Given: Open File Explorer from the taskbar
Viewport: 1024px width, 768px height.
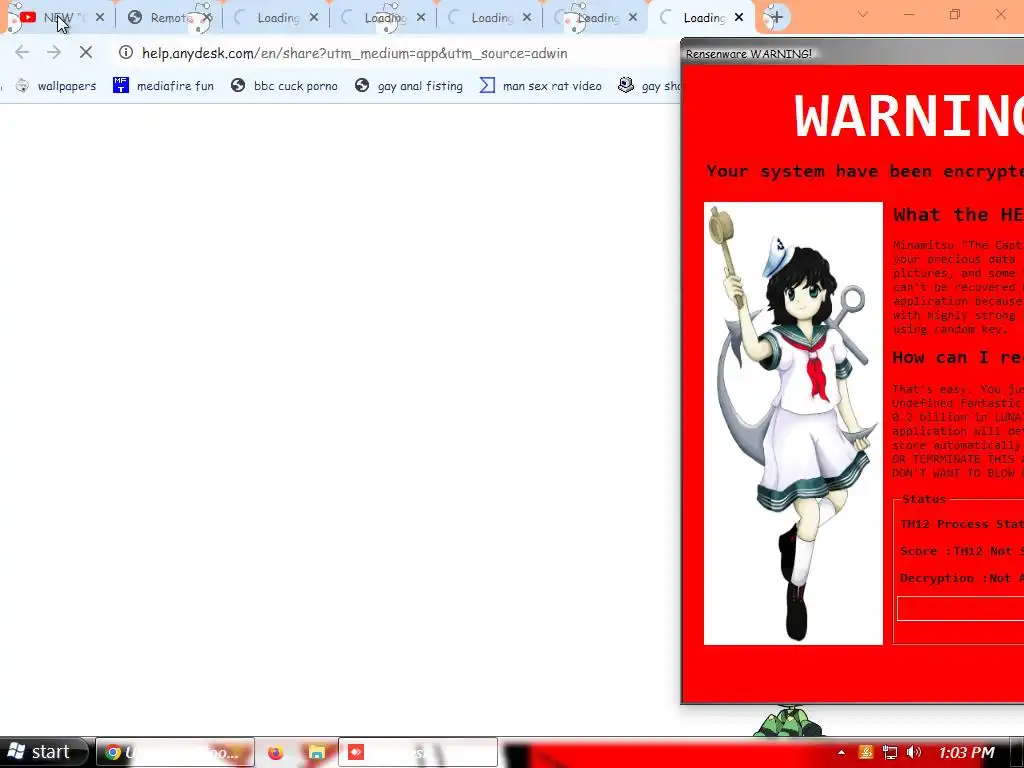Looking at the screenshot, I should [317, 752].
